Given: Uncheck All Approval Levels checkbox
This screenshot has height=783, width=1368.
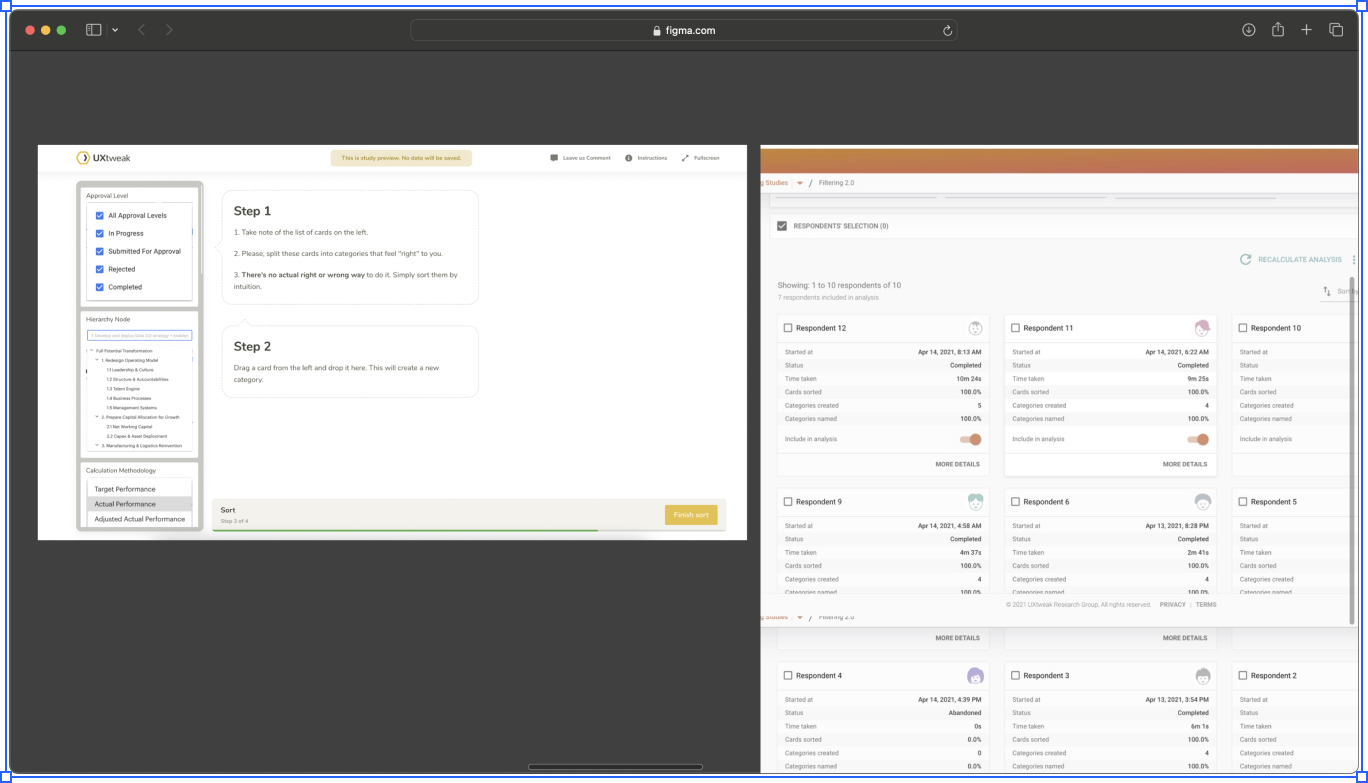Looking at the screenshot, I should [100, 215].
